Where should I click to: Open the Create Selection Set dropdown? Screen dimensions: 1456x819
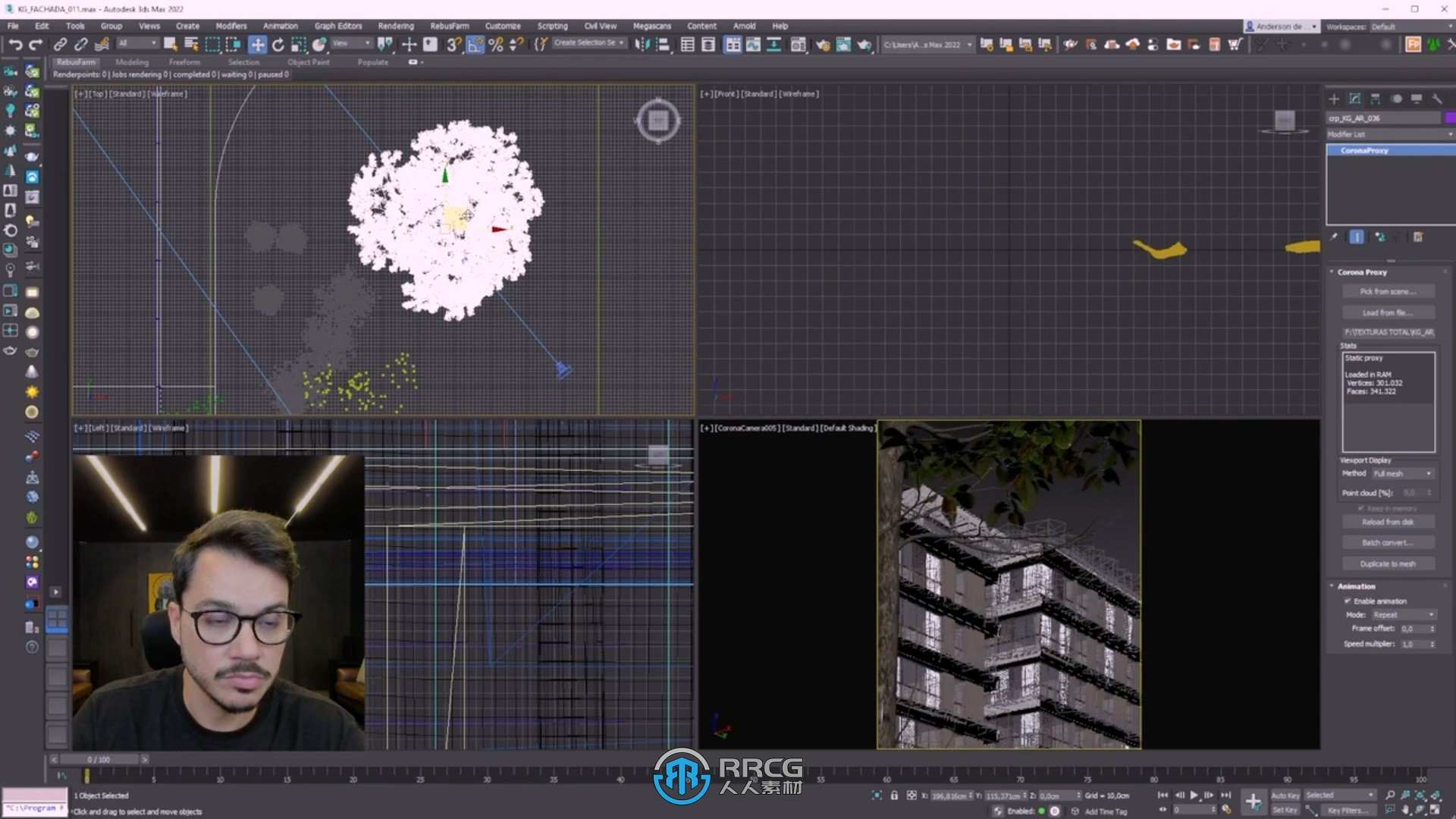pyautogui.click(x=588, y=43)
